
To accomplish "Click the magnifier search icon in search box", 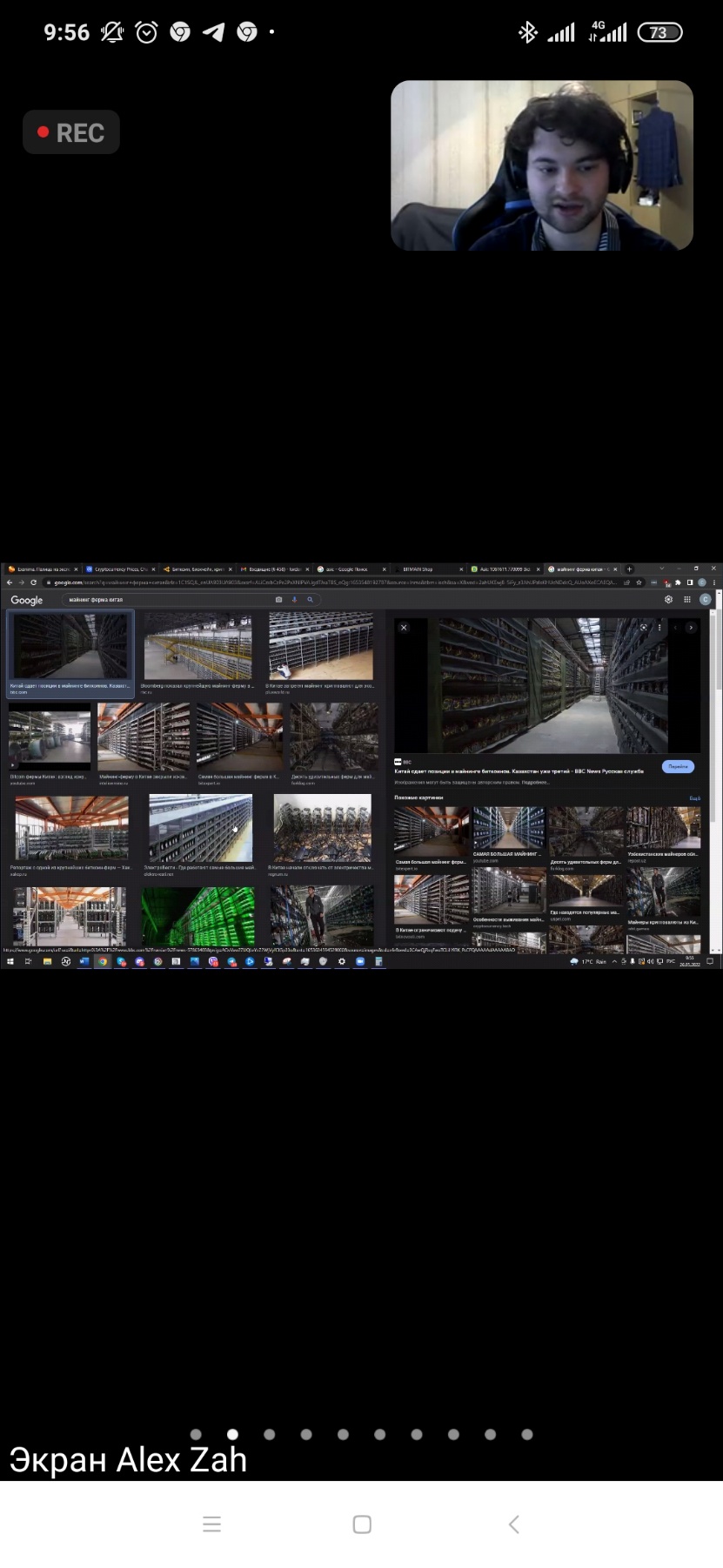I will coord(310,600).
